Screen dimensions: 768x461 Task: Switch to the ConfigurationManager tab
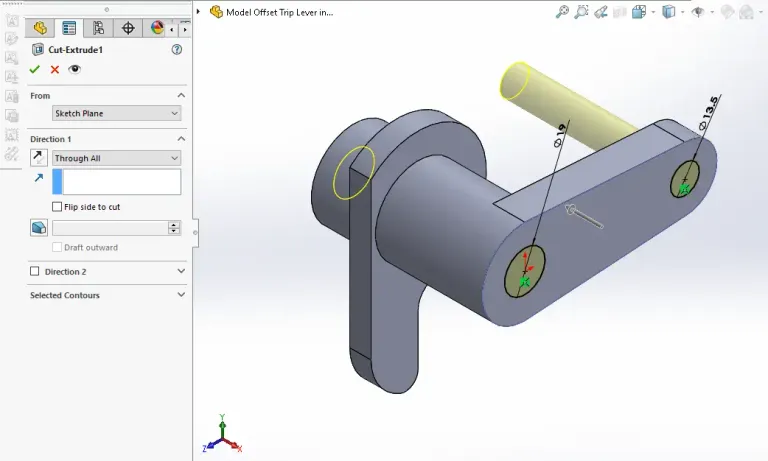coord(98,28)
